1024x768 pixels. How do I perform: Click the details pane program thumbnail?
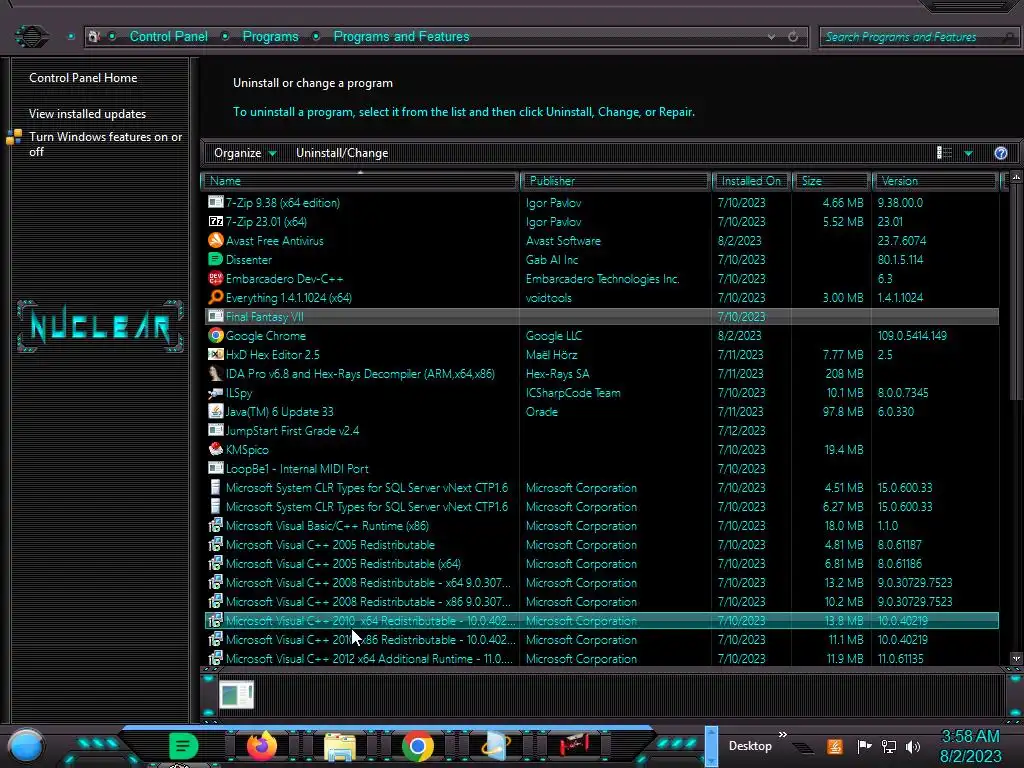pos(236,695)
